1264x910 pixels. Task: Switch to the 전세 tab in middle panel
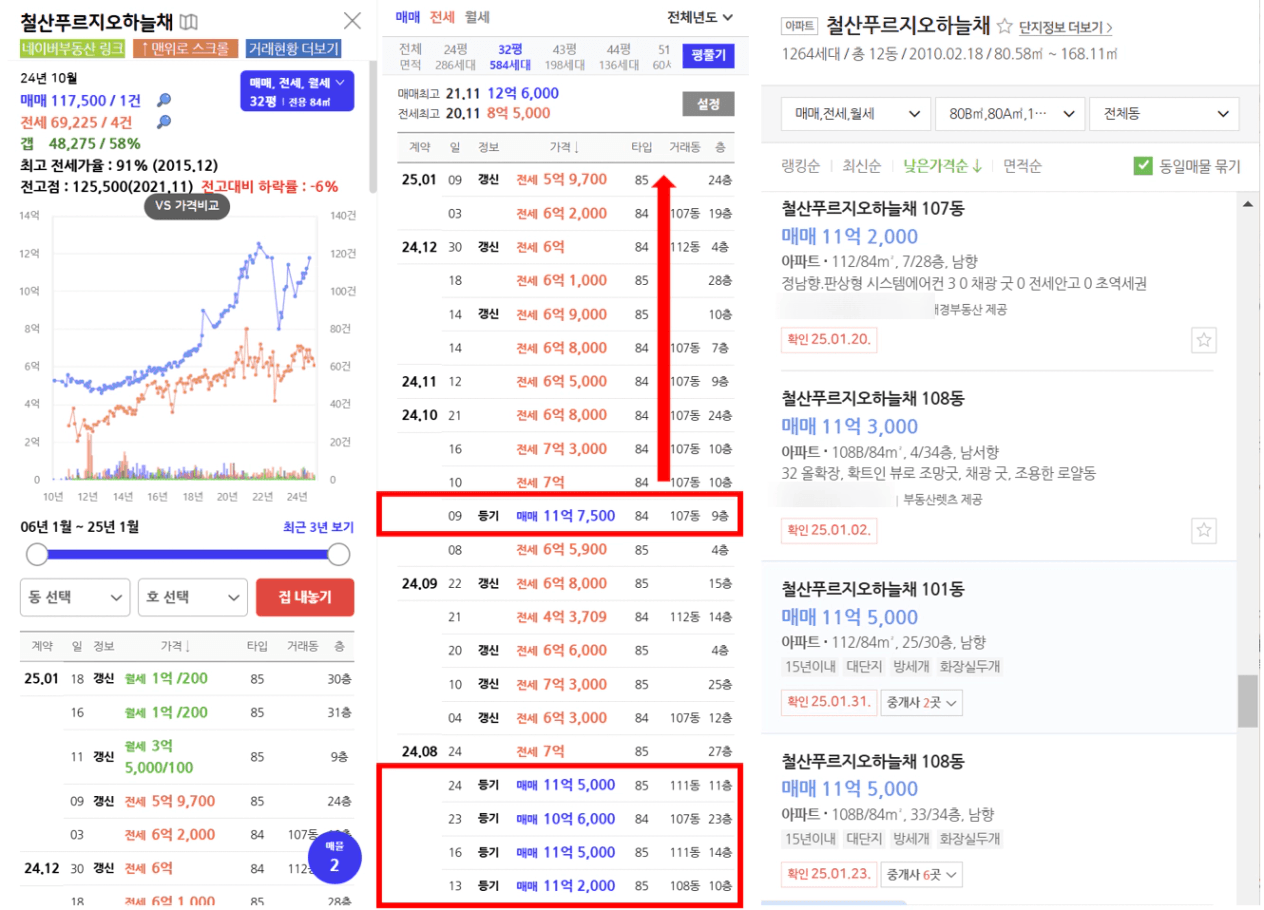tap(443, 17)
